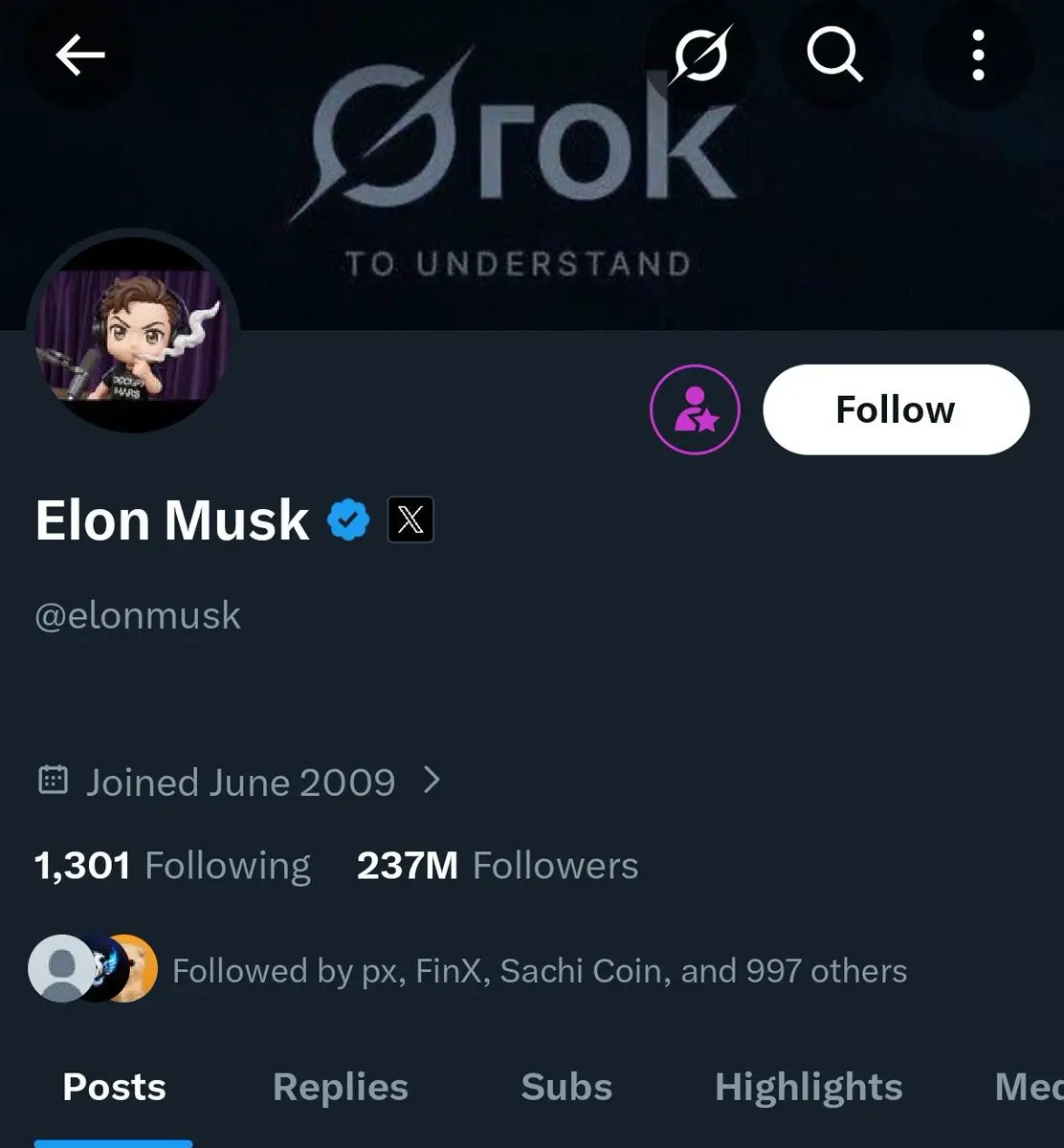This screenshot has width=1064, height=1148.
Task: Open the Highlights tab
Action: pos(809,1088)
